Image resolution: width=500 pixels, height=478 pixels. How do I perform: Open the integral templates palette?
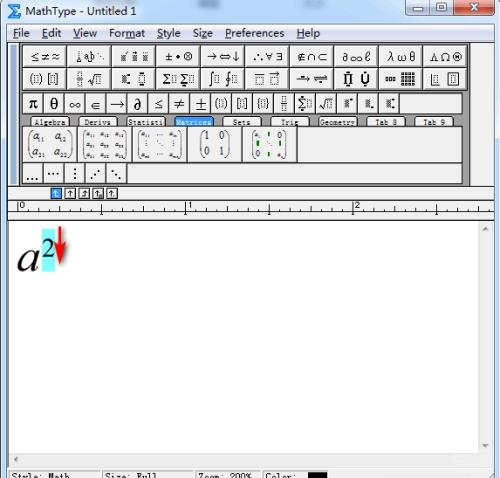tap(223, 79)
